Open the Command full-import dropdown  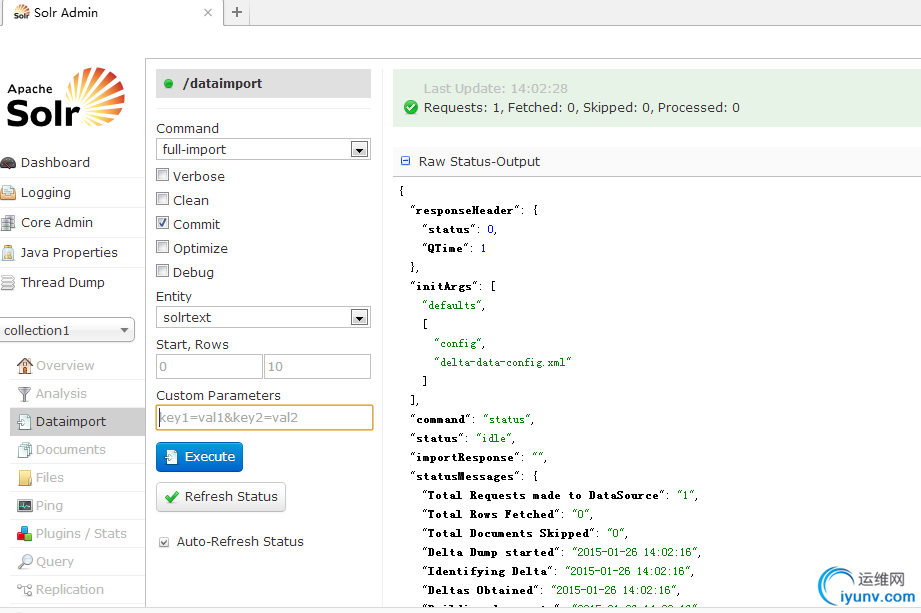pos(263,149)
